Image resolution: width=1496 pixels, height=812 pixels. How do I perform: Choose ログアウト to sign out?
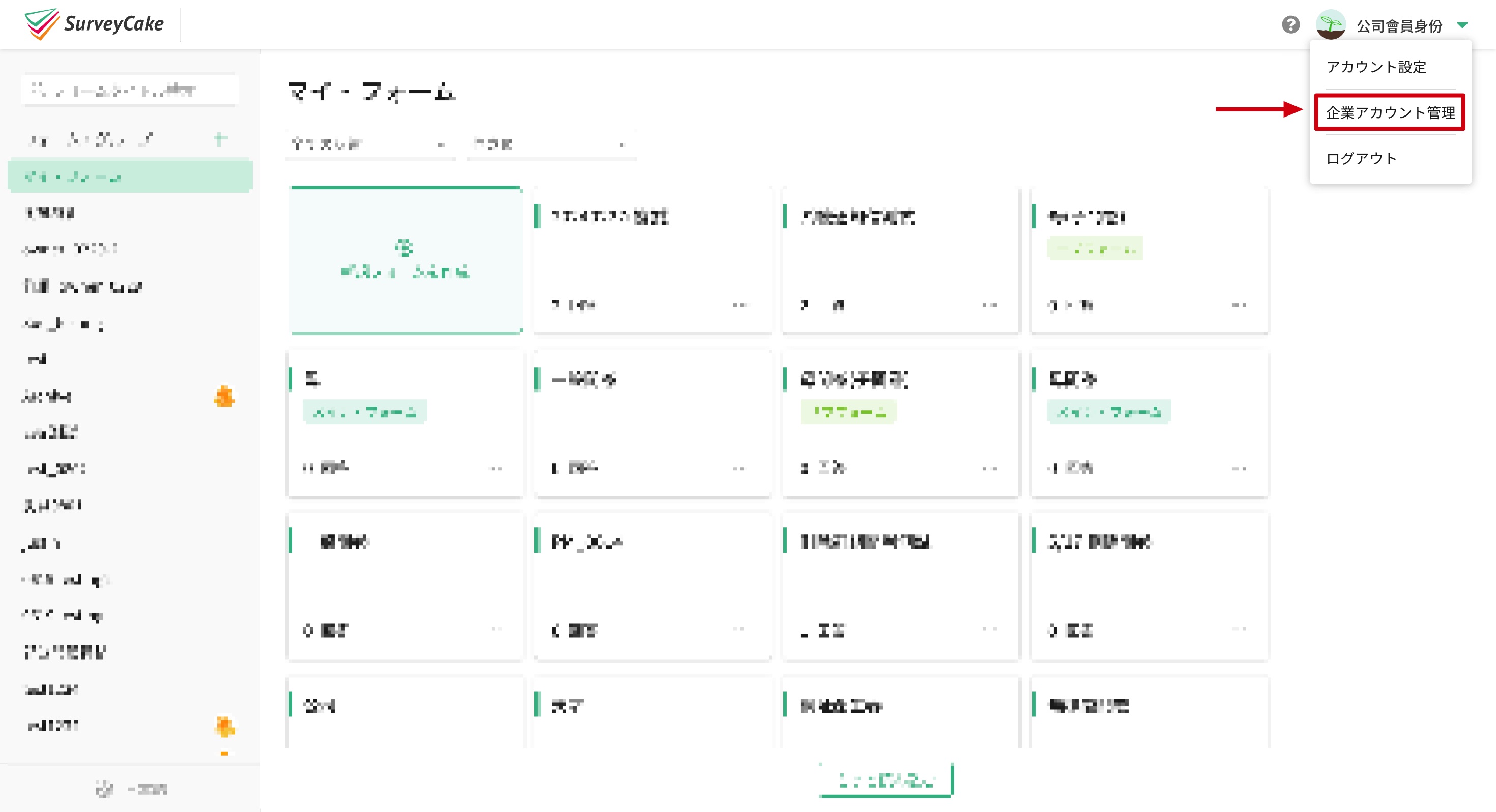coord(1361,158)
